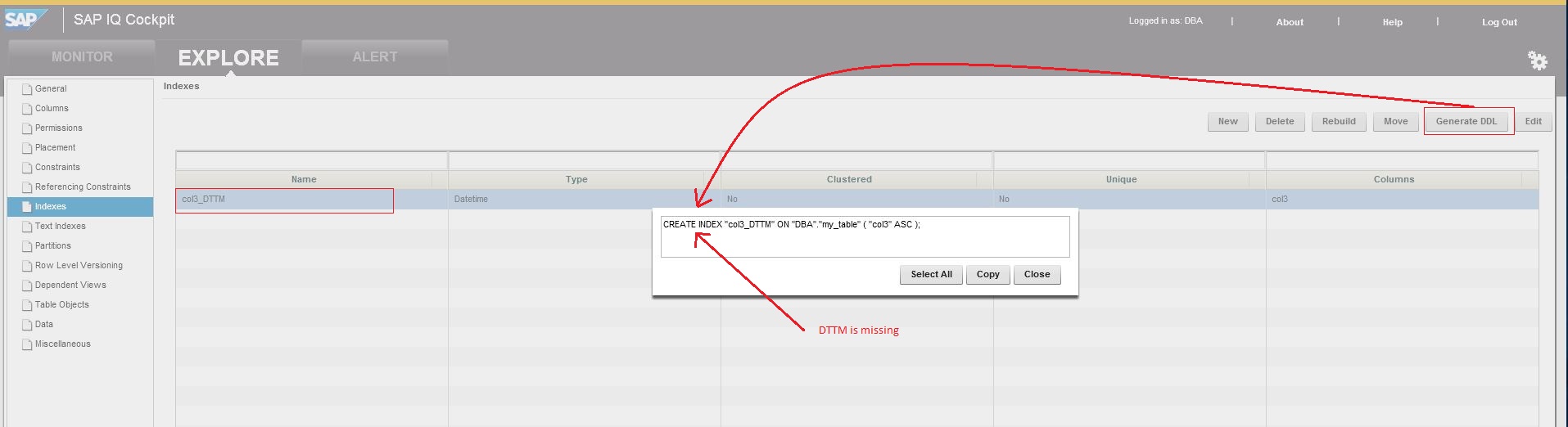Click the 'Logged in as: DBA' text
This screenshot has height=427, width=1568.
point(1165,21)
